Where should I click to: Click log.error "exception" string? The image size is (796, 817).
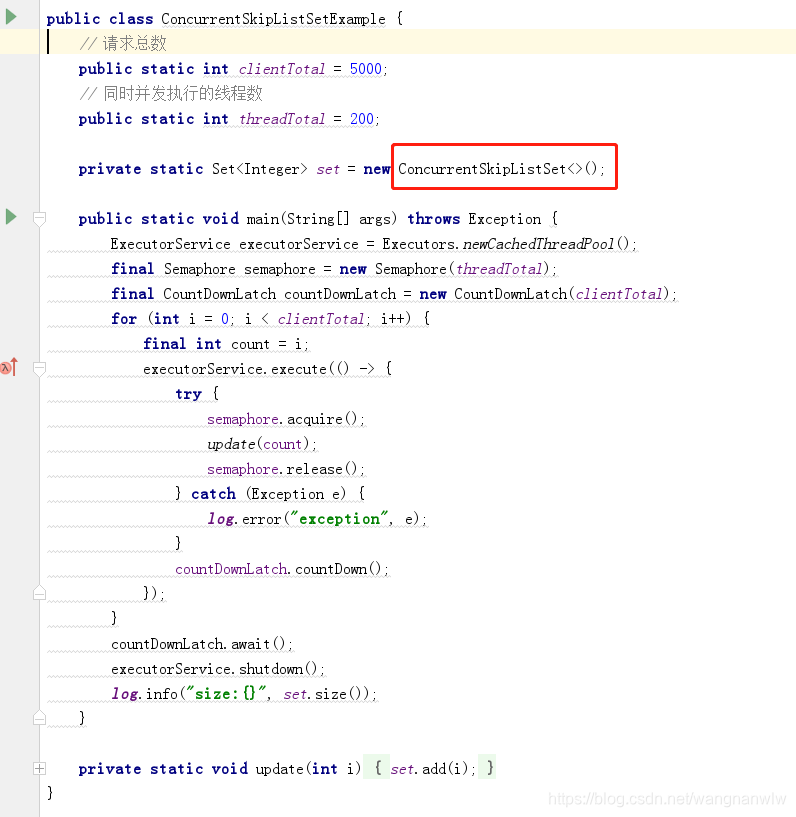pyautogui.click(x=339, y=519)
